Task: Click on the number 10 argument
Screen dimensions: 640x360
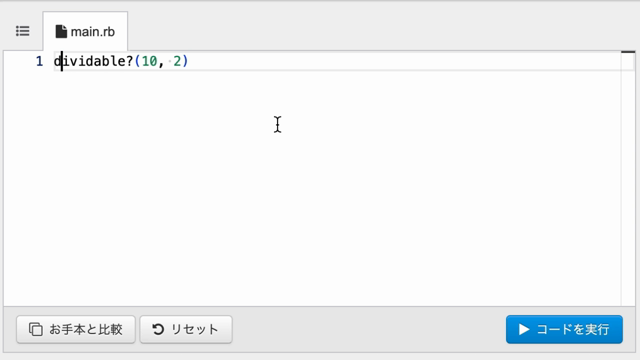Action: [149, 61]
